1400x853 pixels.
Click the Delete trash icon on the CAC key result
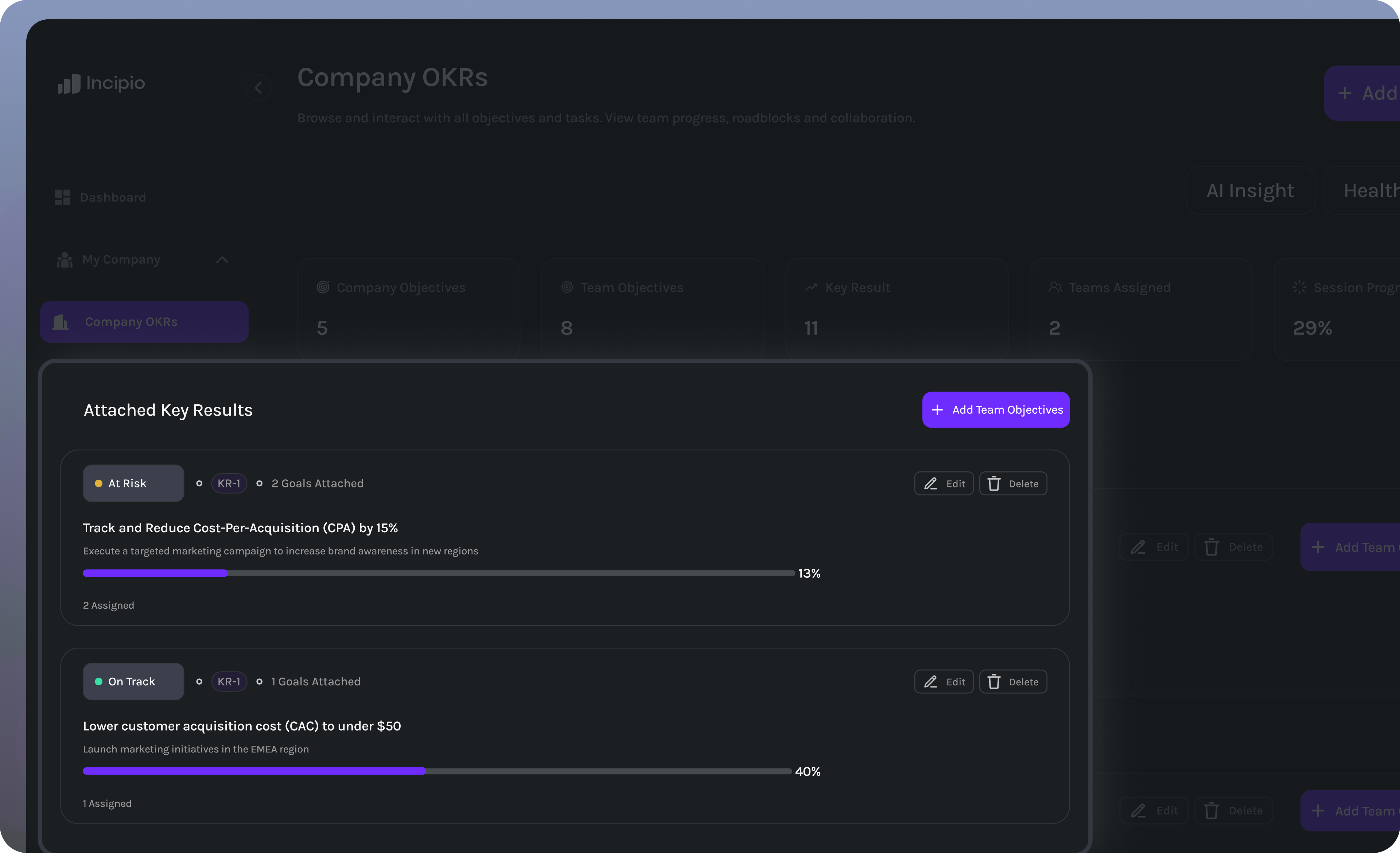(x=994, y=682)
